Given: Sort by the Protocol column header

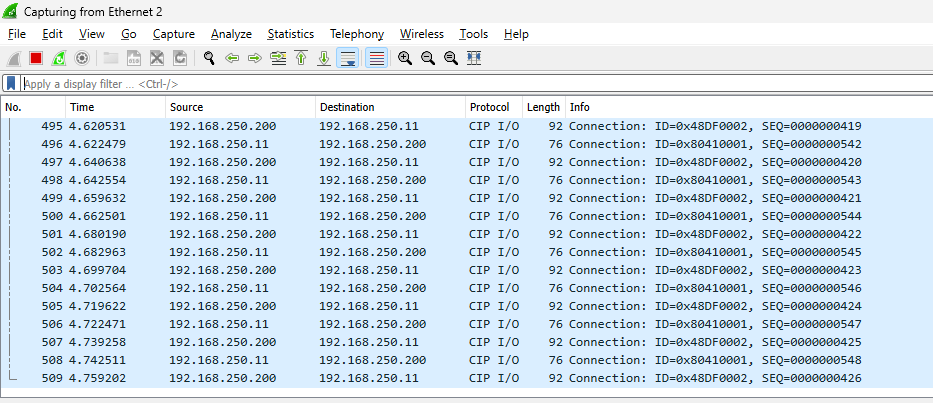Looking at the screenshot, I should point(489,107).
